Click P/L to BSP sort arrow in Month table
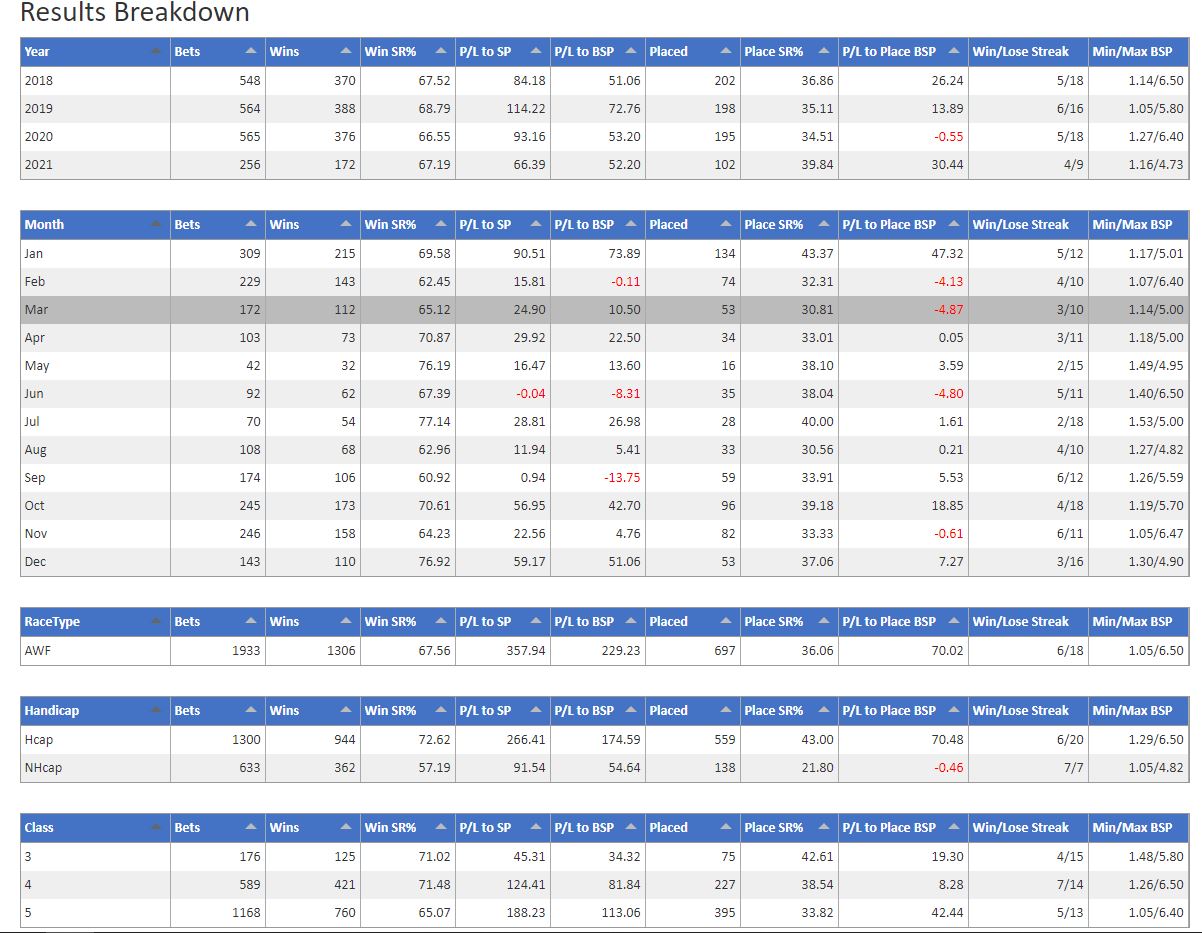The width and height of the screenshot is (1202, 933). 630,225
